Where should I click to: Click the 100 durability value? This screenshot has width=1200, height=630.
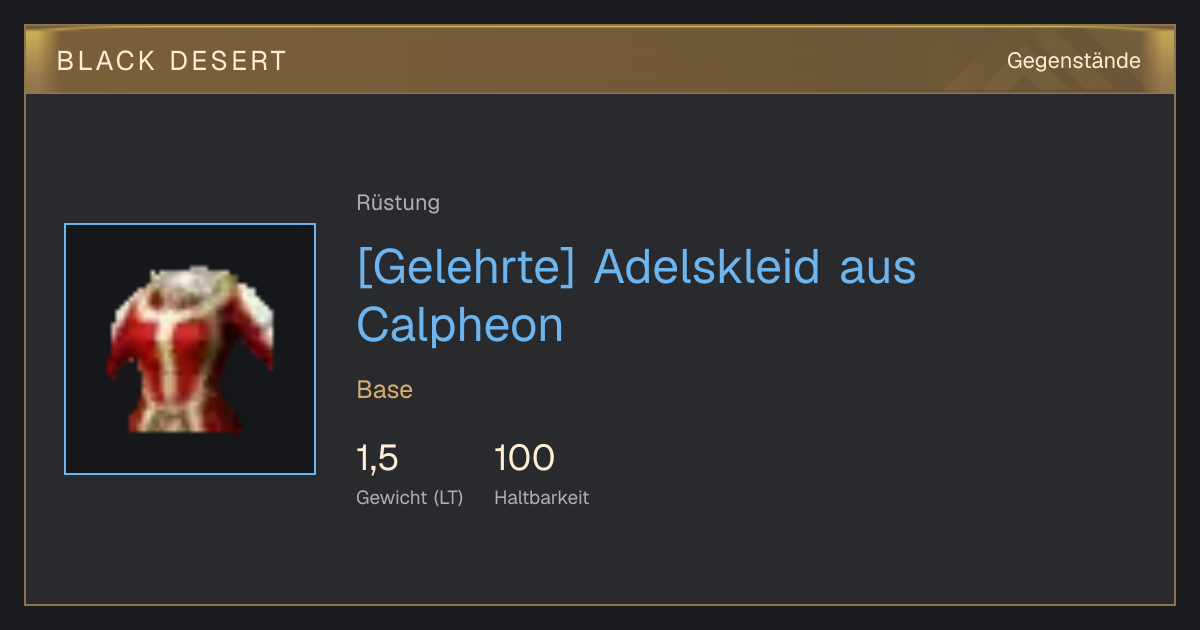click(524, 458)
